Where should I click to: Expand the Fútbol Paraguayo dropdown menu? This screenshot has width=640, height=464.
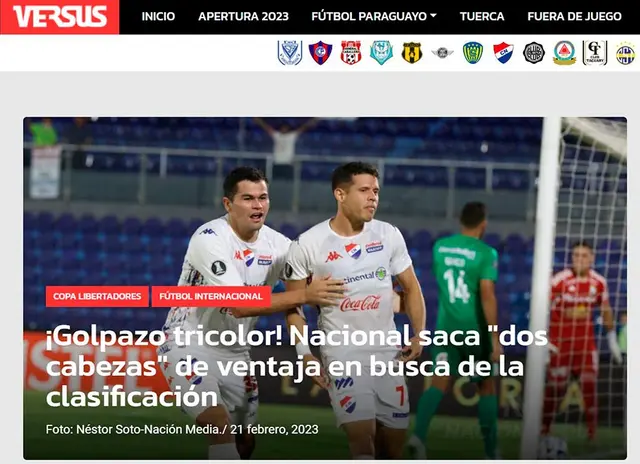pyautogui.click(x=374, y=16)
